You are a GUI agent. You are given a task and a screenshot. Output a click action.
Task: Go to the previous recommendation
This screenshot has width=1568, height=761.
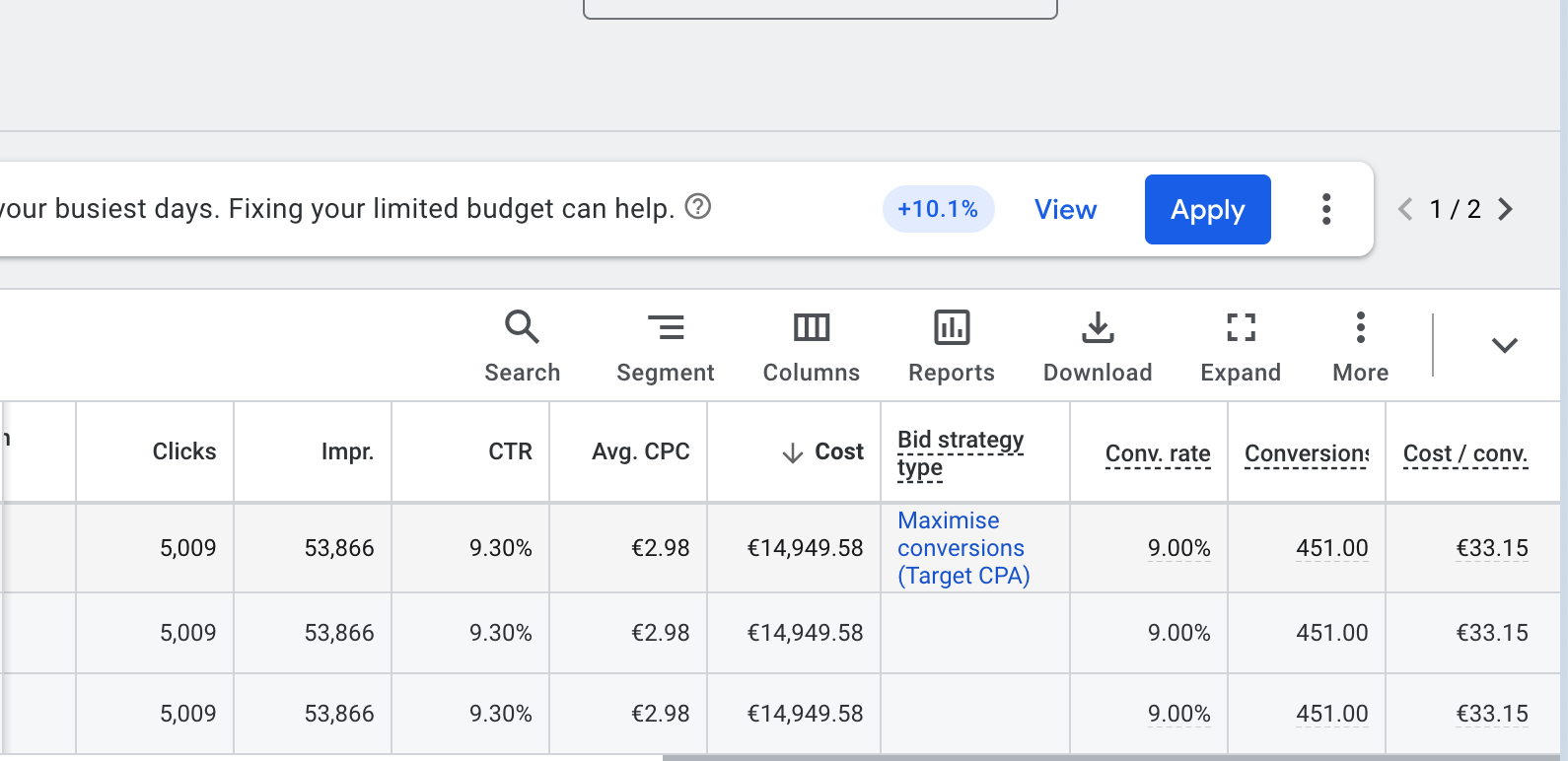pos(1405,209)
